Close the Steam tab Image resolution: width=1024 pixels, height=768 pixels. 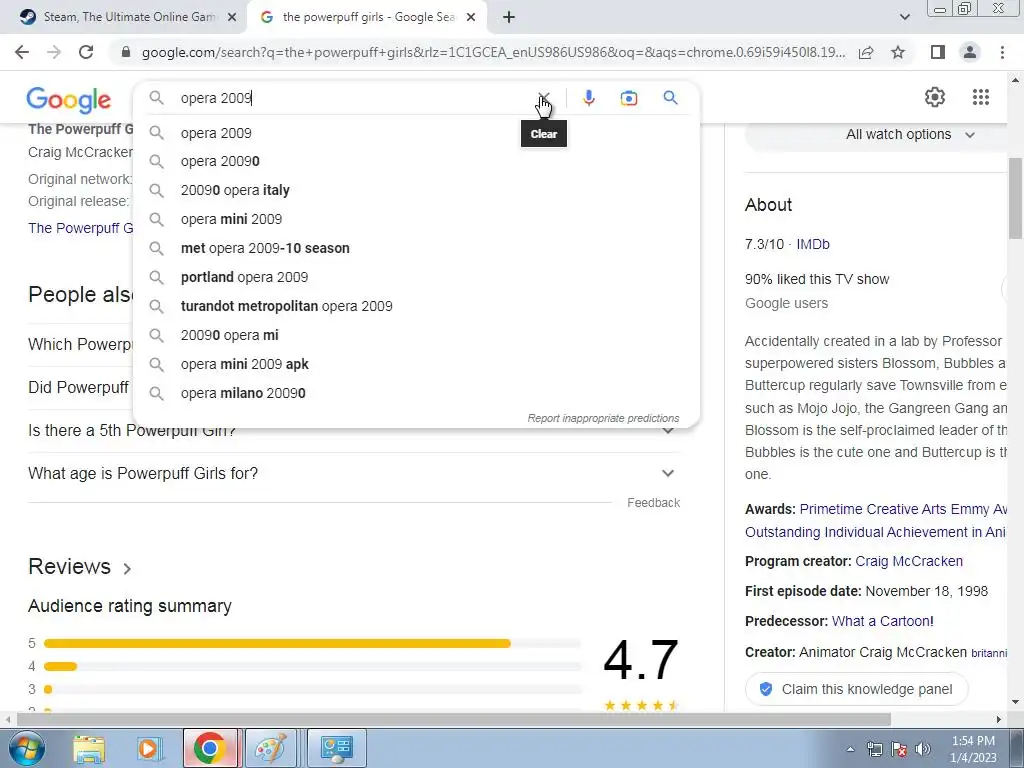pyautogui.click(x=232, y=18)
